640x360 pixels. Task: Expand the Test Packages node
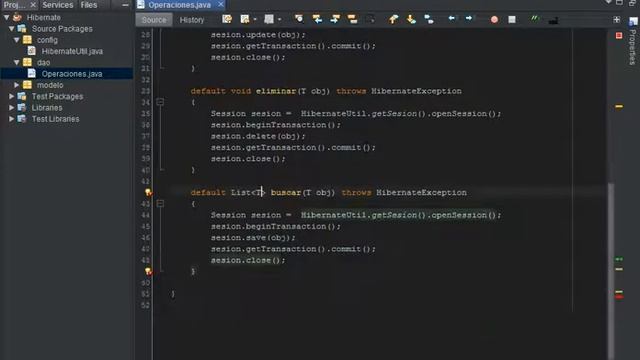coord(11,96)
